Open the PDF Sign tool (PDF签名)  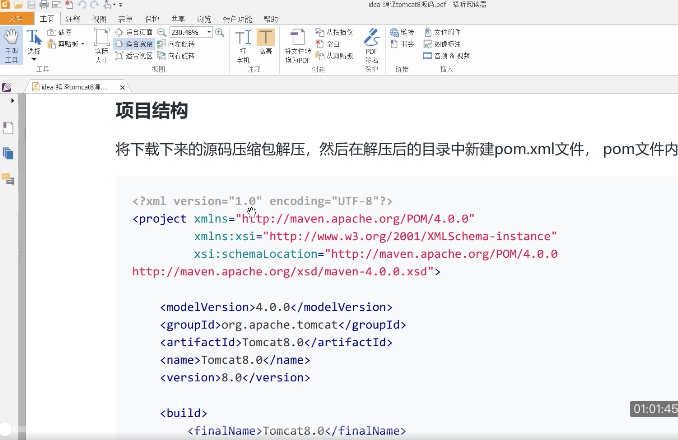pyautogui.click(x=371, y=43)
